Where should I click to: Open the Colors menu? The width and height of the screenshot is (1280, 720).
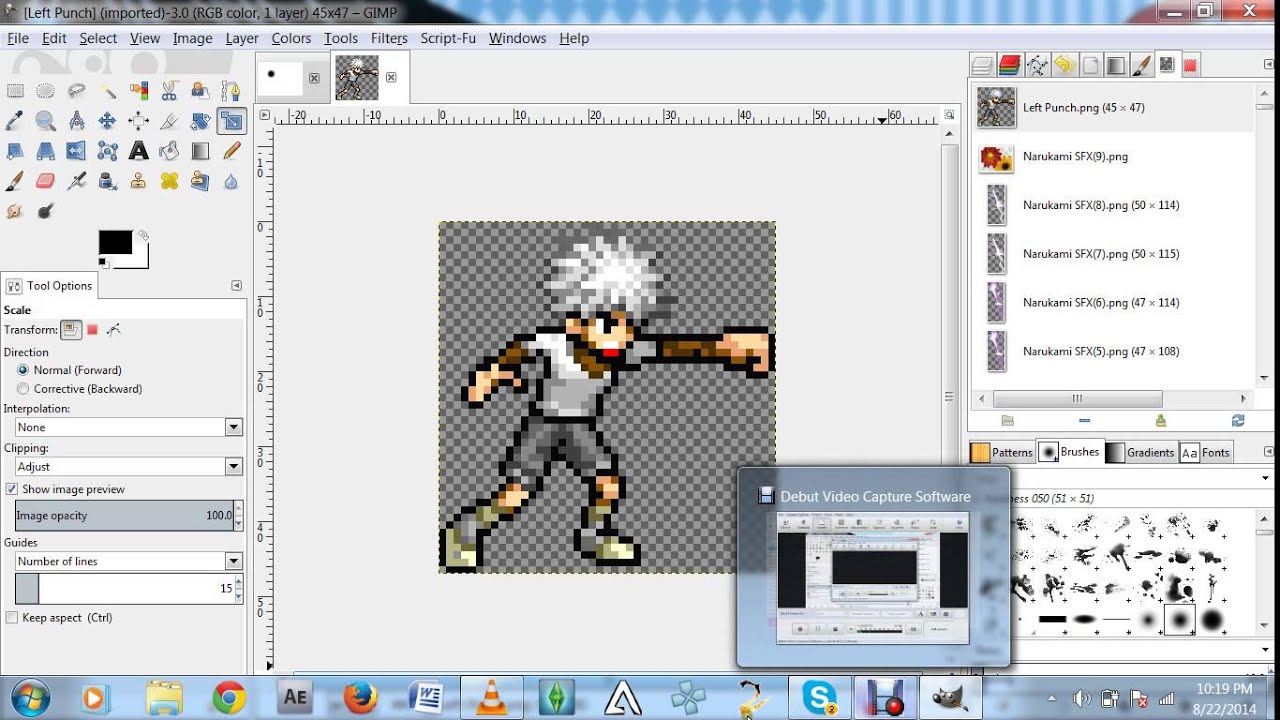(291, 38)
